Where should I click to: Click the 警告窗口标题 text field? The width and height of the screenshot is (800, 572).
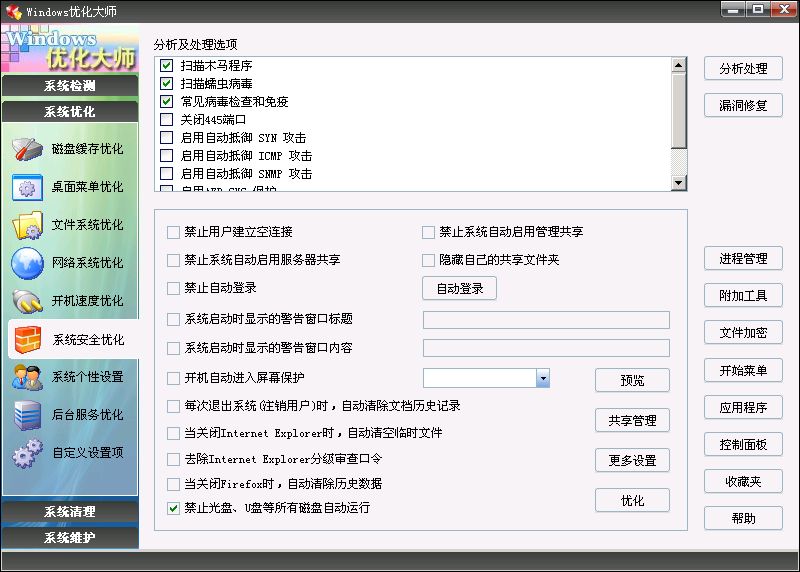[x=546, y=320]
